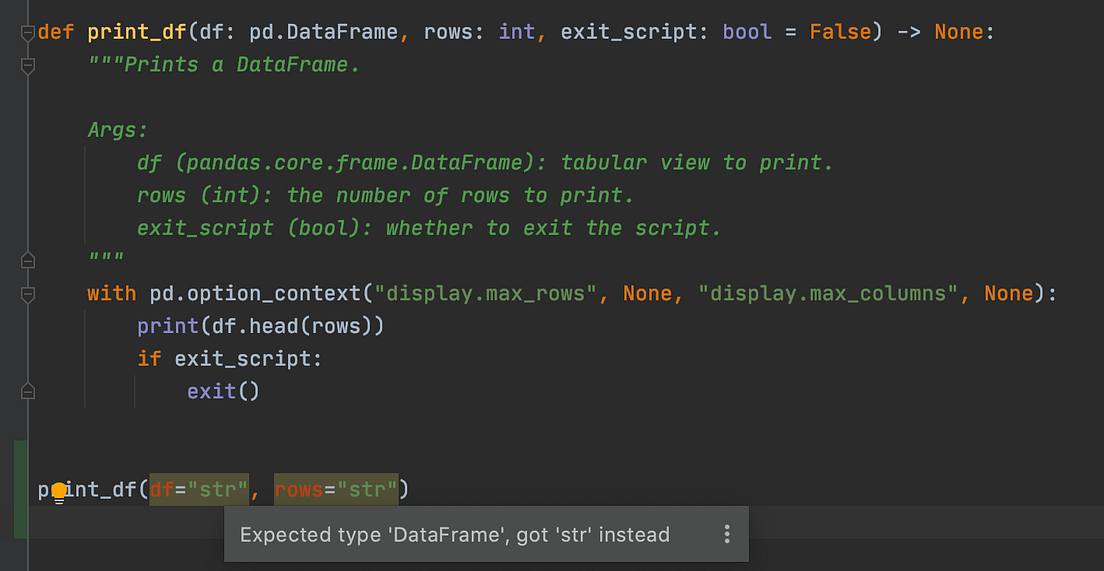Click the highlighted rows="str" argument
Viewport: 1104px width, 571px height.
(336, 489)
